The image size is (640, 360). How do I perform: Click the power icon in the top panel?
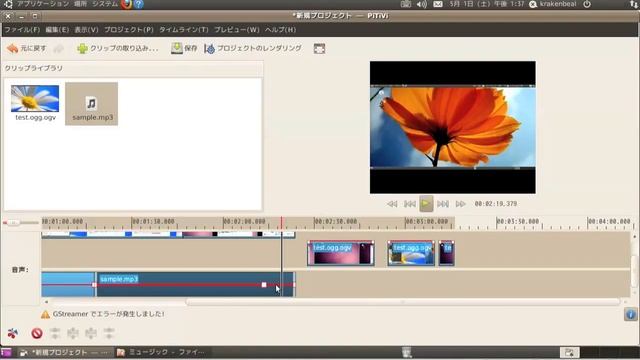coord(587,4)
